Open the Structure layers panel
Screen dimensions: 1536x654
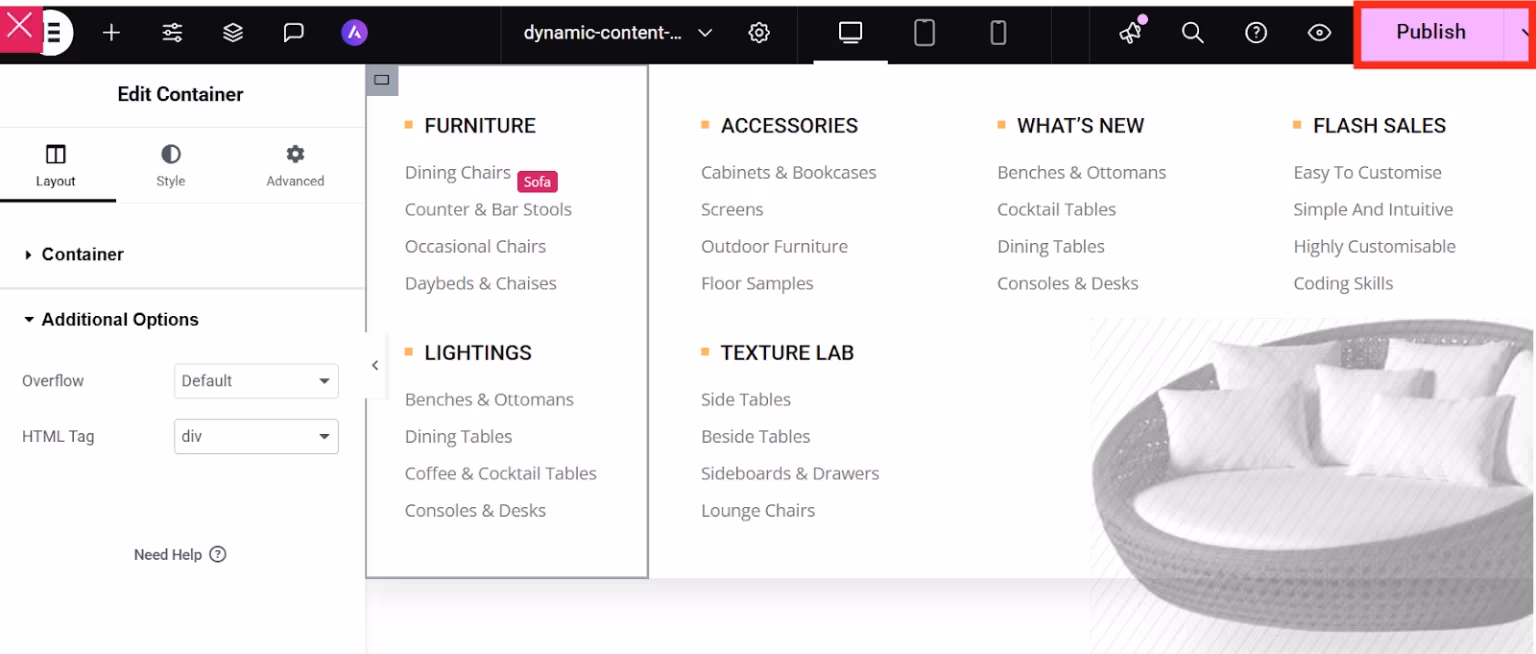pyautogui.click(x=232, y=32)
